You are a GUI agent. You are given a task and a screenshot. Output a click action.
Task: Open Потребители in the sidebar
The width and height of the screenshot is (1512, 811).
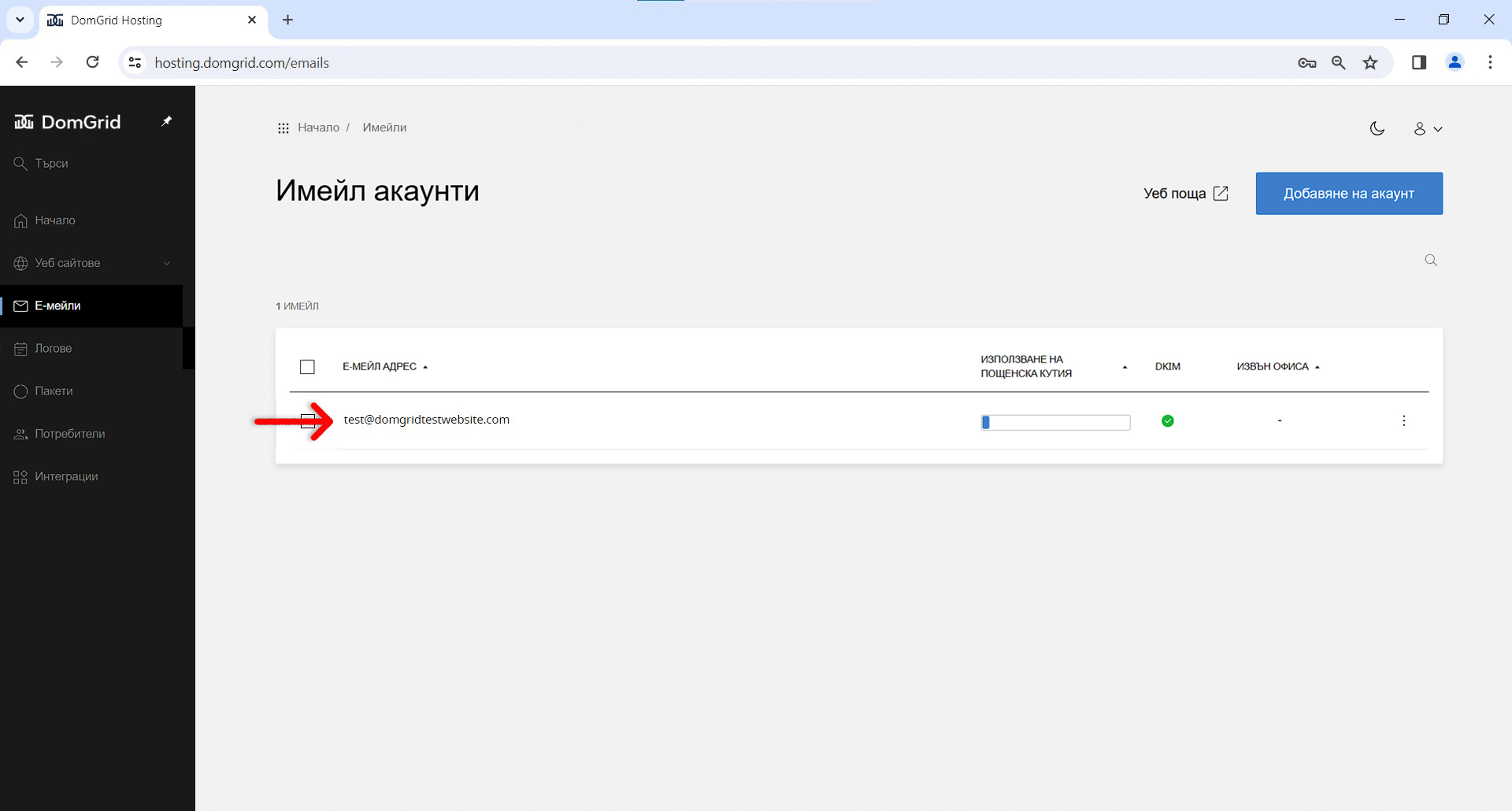70,434
